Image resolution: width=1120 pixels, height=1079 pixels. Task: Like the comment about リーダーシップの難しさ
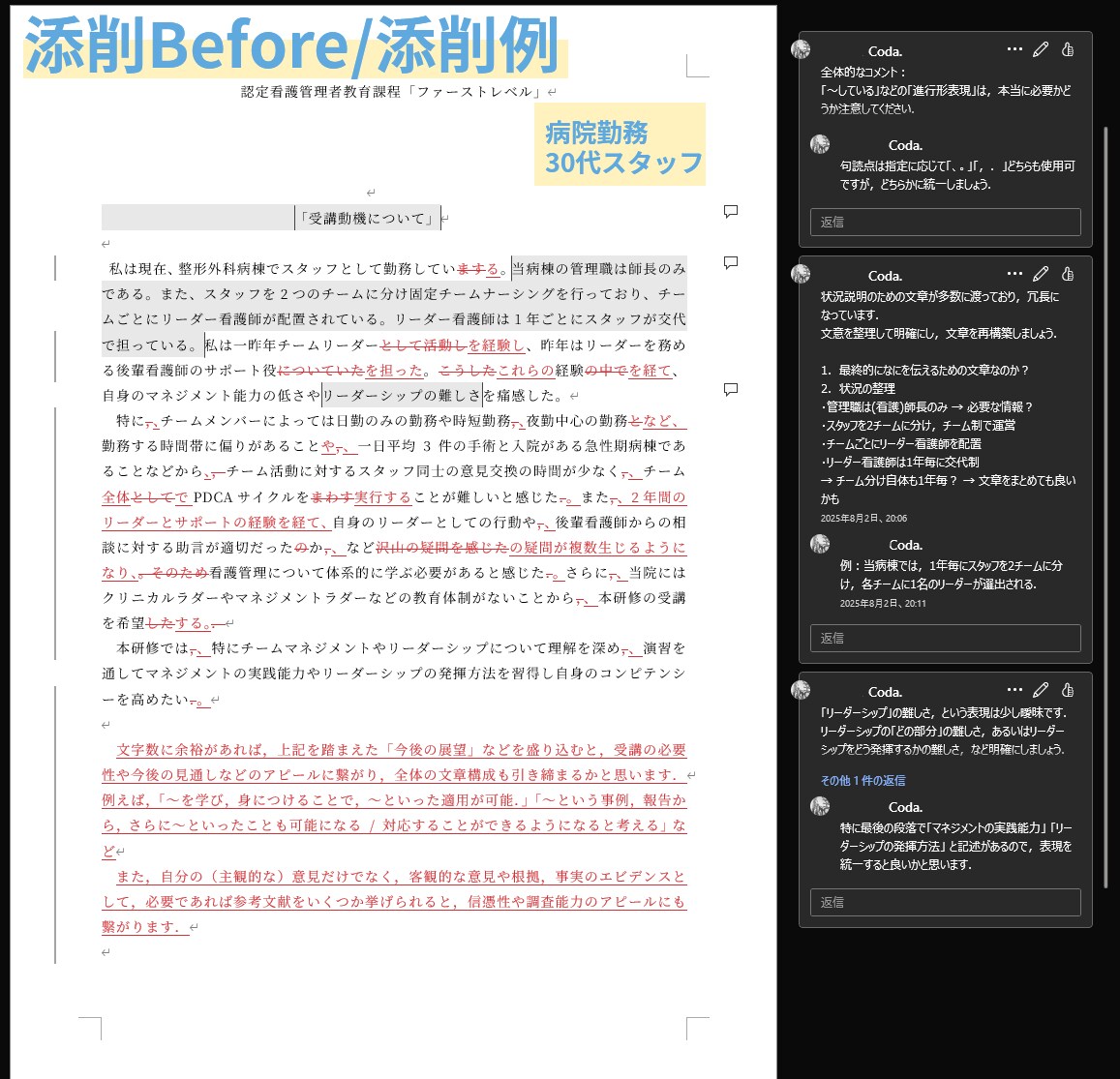point(1068,690)
